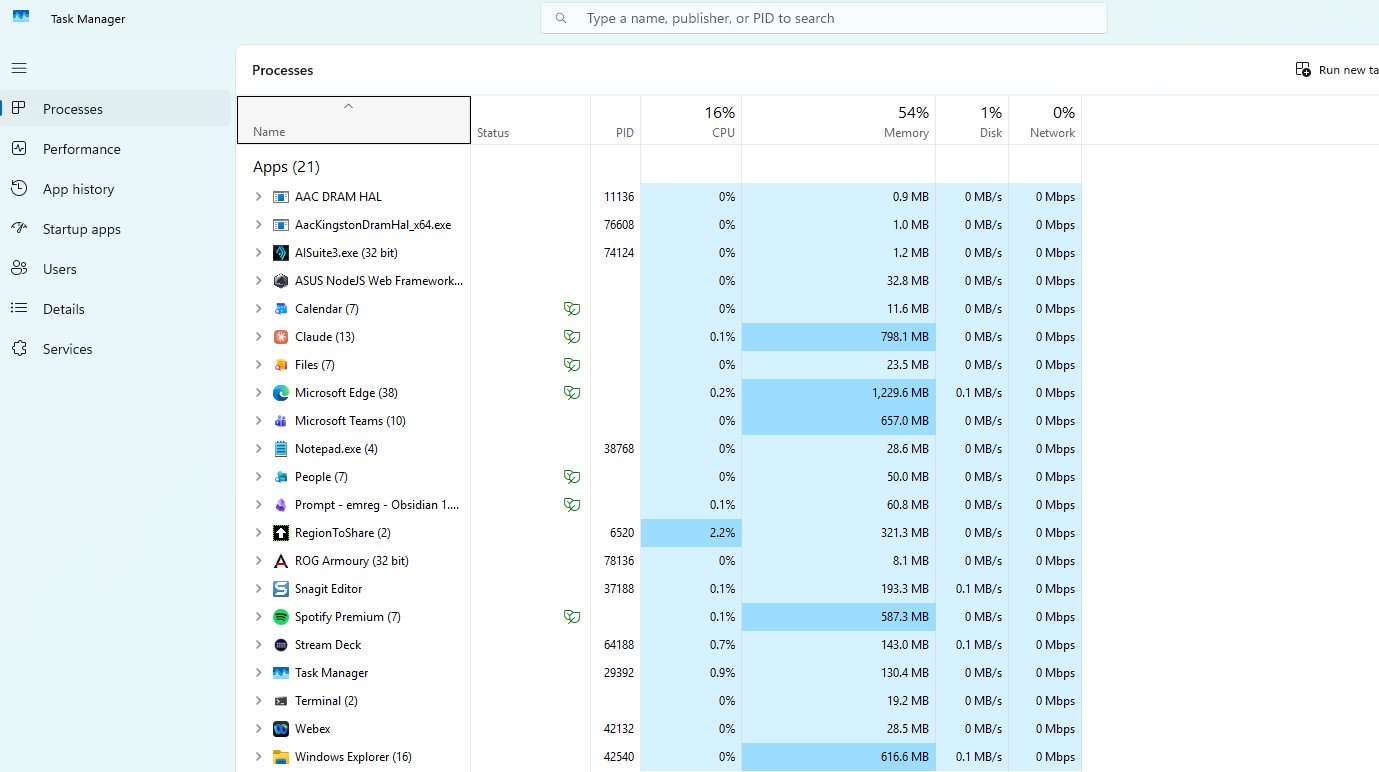Click the Details list icon in the sidebar
This screenshot has height=772, width=1379.
point(19,308)
